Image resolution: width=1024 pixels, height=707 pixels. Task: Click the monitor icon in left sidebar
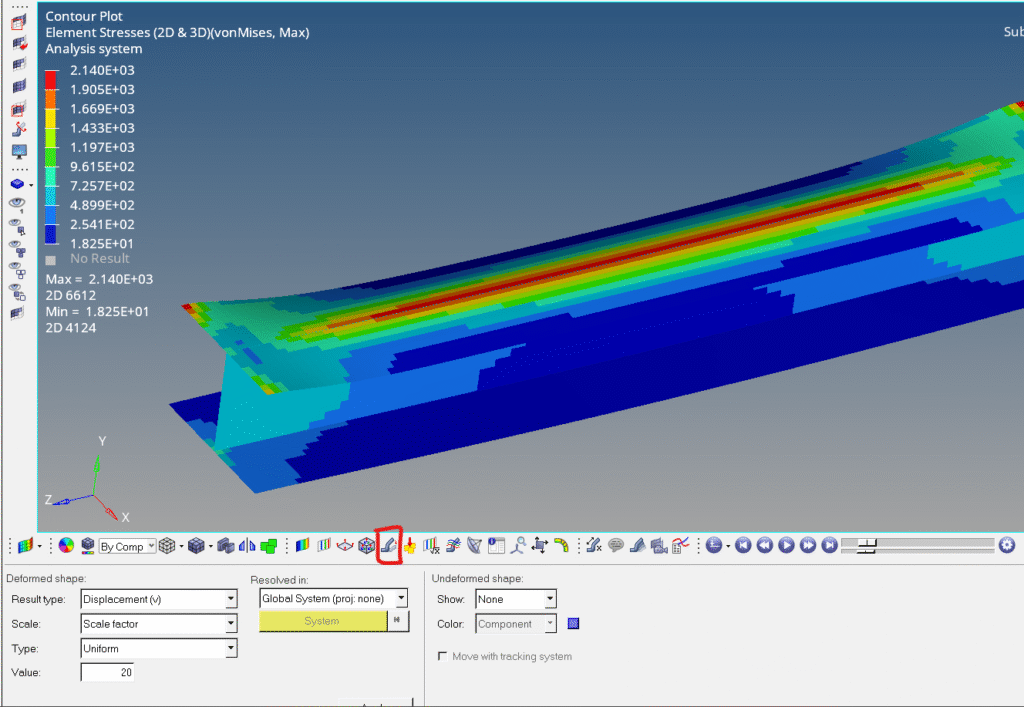(x=19, y=151)
